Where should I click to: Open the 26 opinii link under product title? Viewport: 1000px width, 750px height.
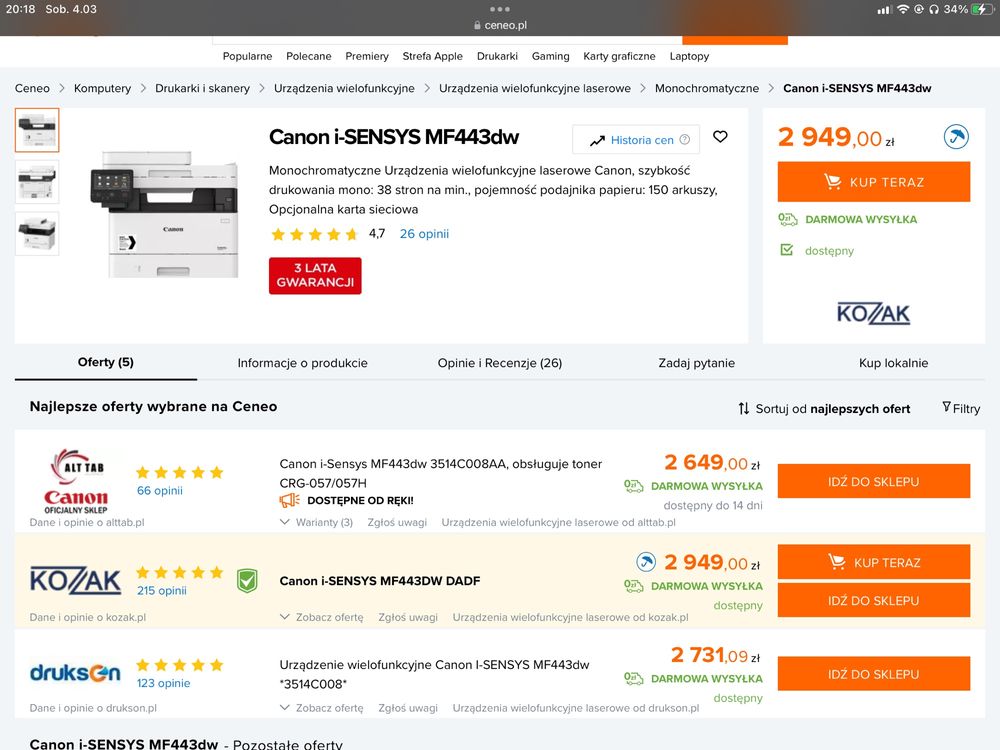[424, 234]
